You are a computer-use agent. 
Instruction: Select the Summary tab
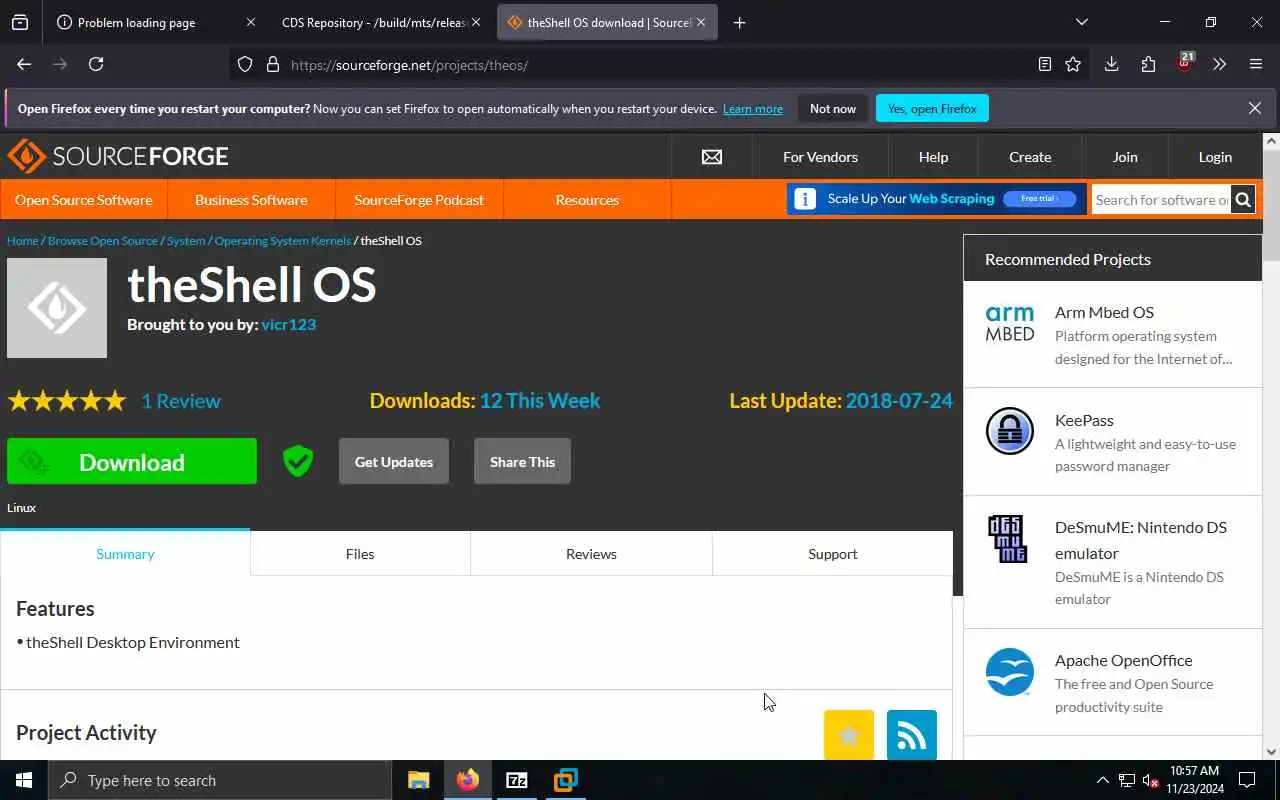click(x=125, y=553)
